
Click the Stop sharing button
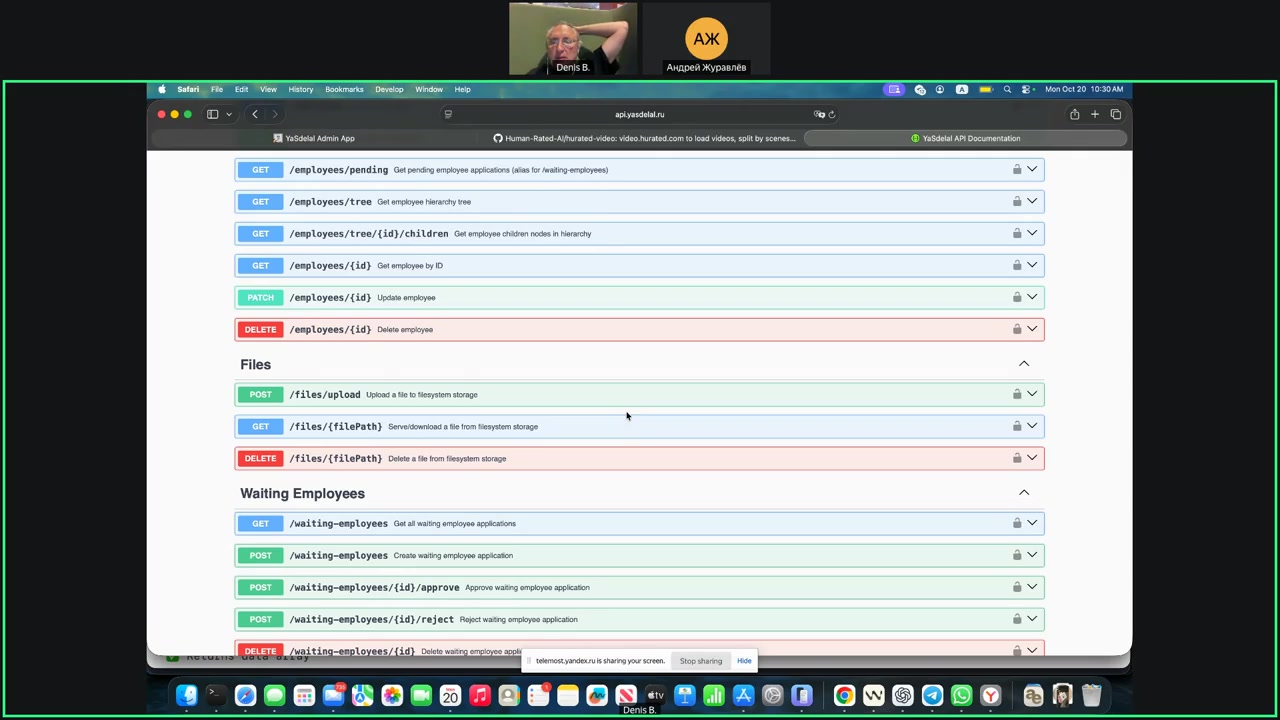point(700,661)
